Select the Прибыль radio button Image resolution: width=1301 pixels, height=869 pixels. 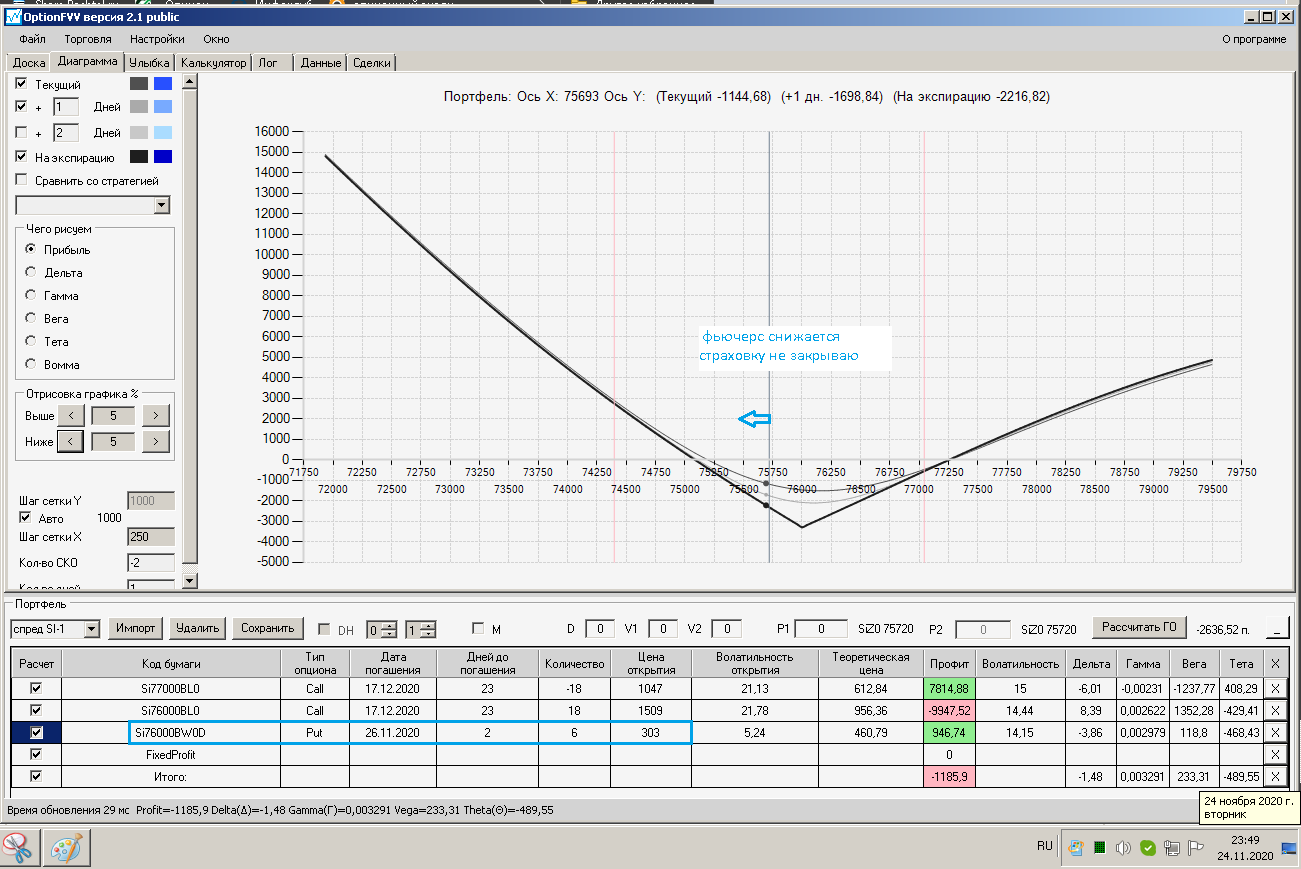[x=31, y=250]
